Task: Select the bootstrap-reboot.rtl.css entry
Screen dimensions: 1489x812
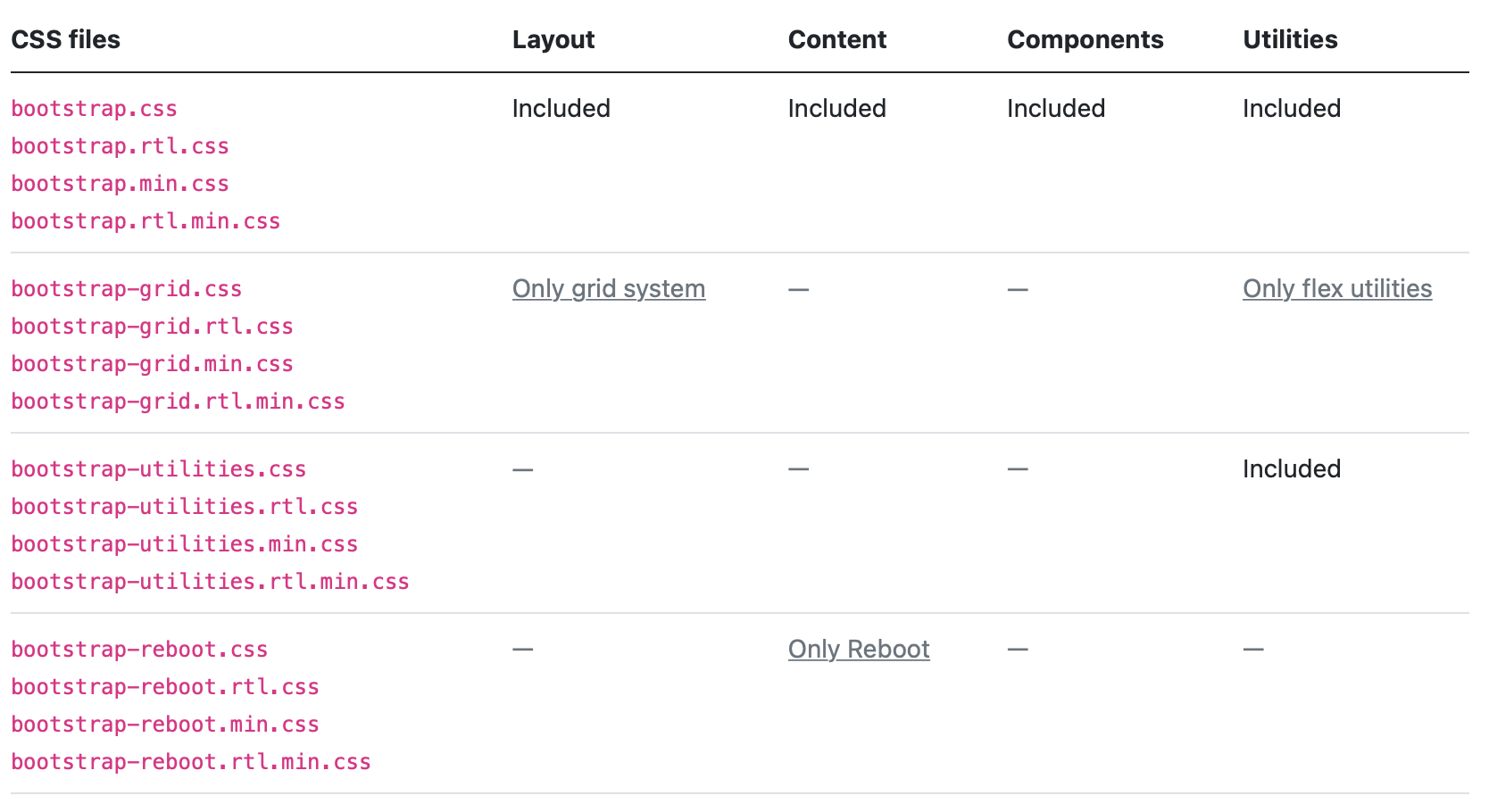Action: click(165, 687)
